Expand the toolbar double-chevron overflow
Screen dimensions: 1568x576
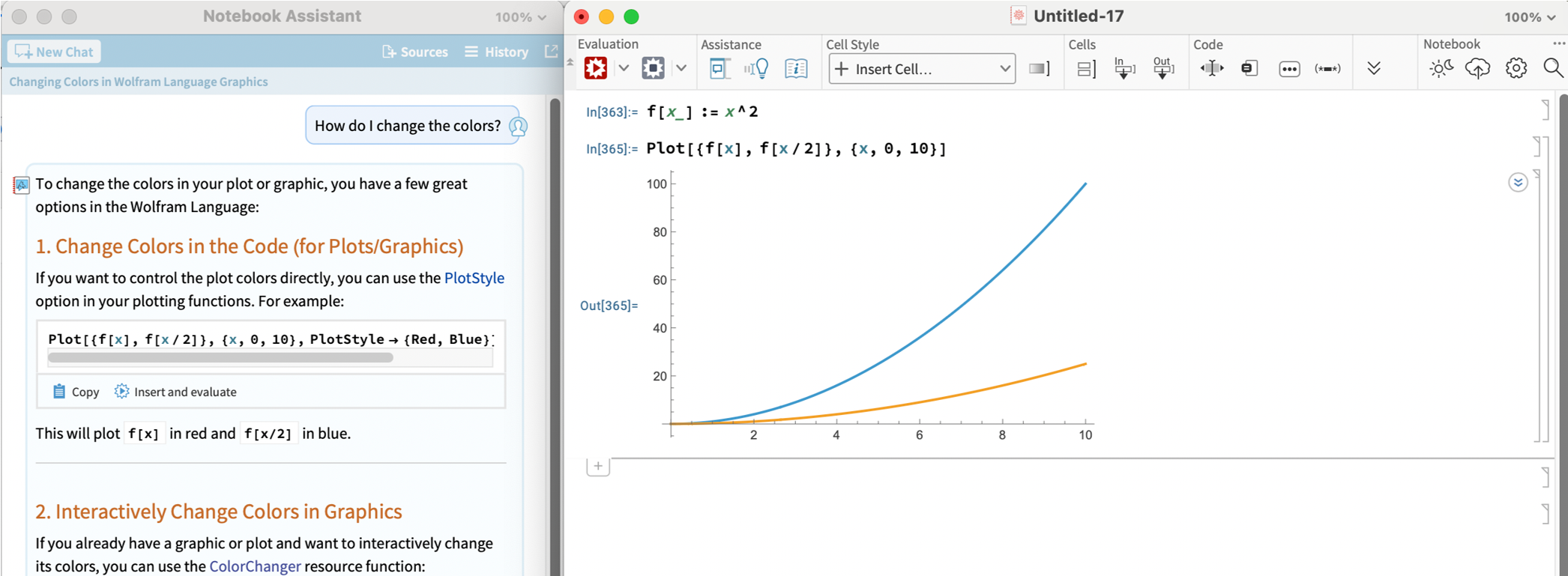point(1373,69)
